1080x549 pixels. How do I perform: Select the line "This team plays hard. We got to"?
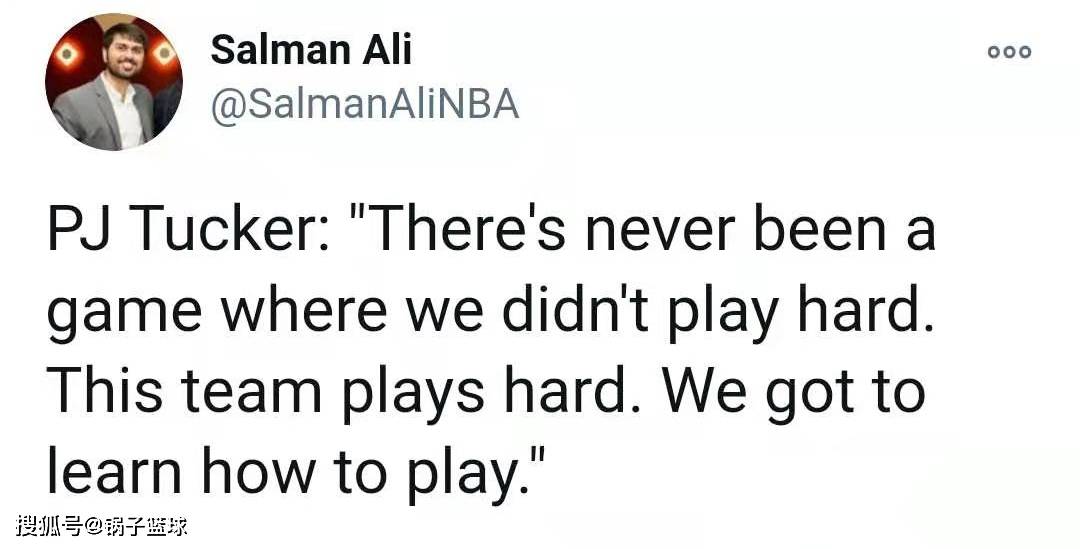(486, 393)
